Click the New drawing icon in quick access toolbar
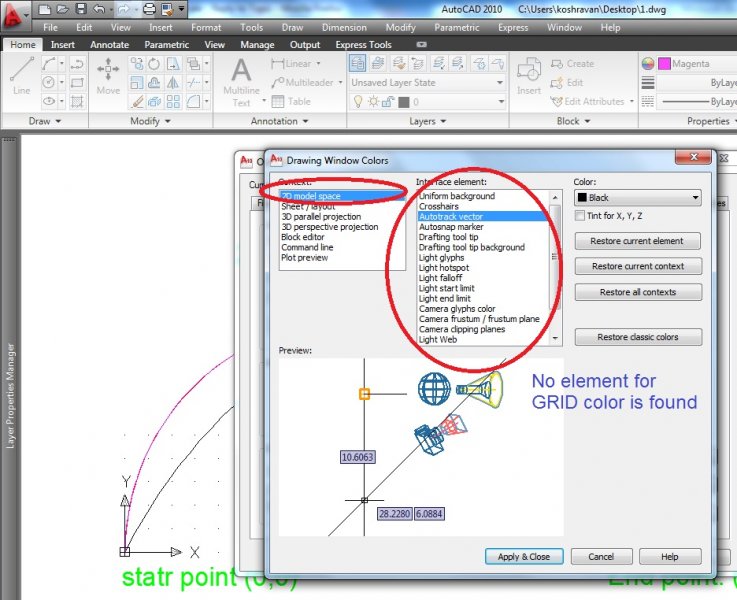This screenshot has width=737, height=600. point(45,8)
